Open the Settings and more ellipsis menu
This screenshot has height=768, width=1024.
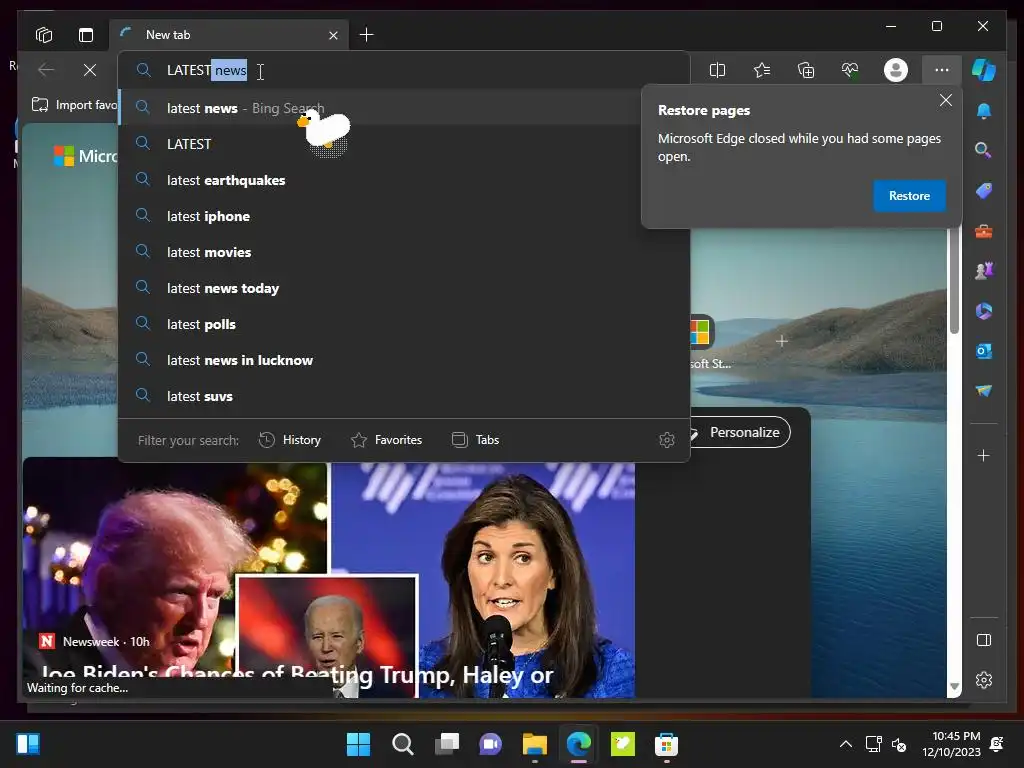[941, 70]
